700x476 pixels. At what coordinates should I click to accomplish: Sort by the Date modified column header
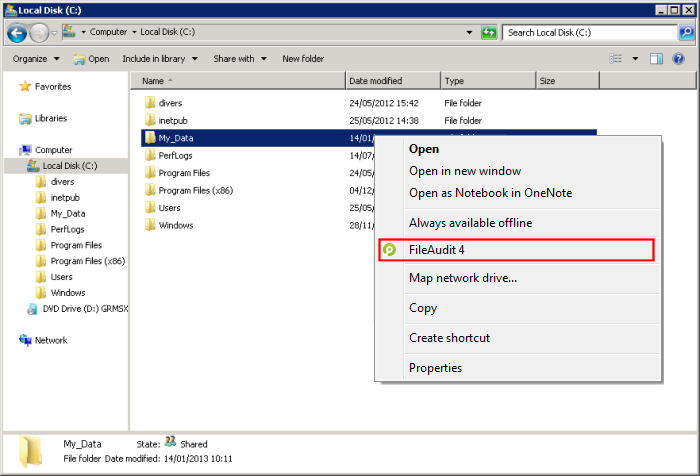376,81
